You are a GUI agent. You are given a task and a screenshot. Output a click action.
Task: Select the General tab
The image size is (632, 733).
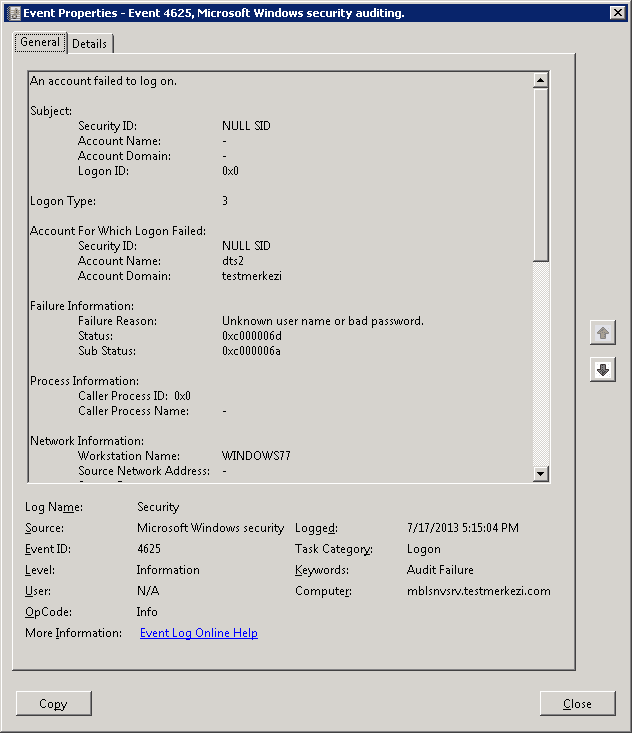[x=40, y=43]
